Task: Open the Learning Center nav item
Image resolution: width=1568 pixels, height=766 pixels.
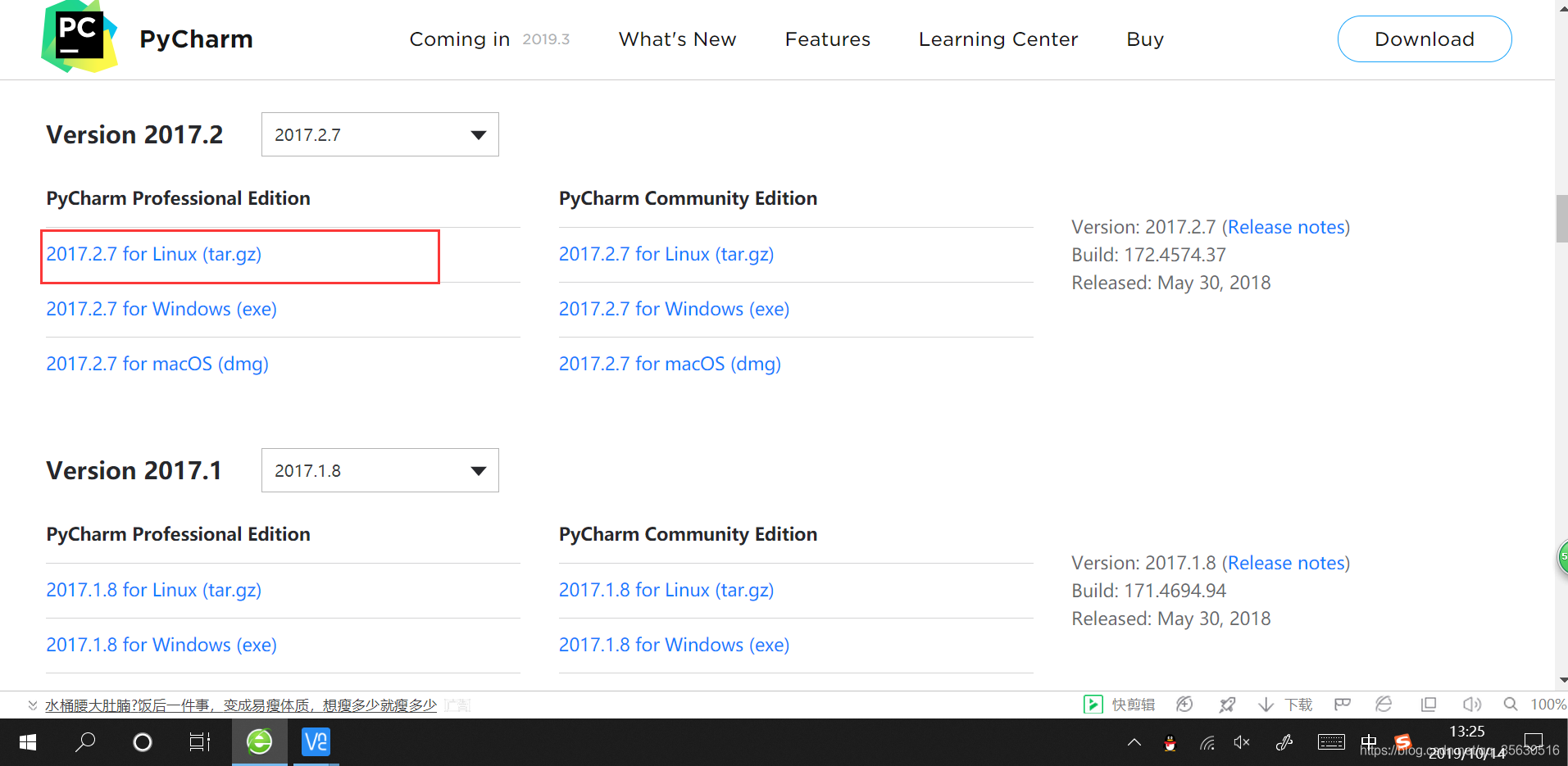Action: [x=998, y=39]
